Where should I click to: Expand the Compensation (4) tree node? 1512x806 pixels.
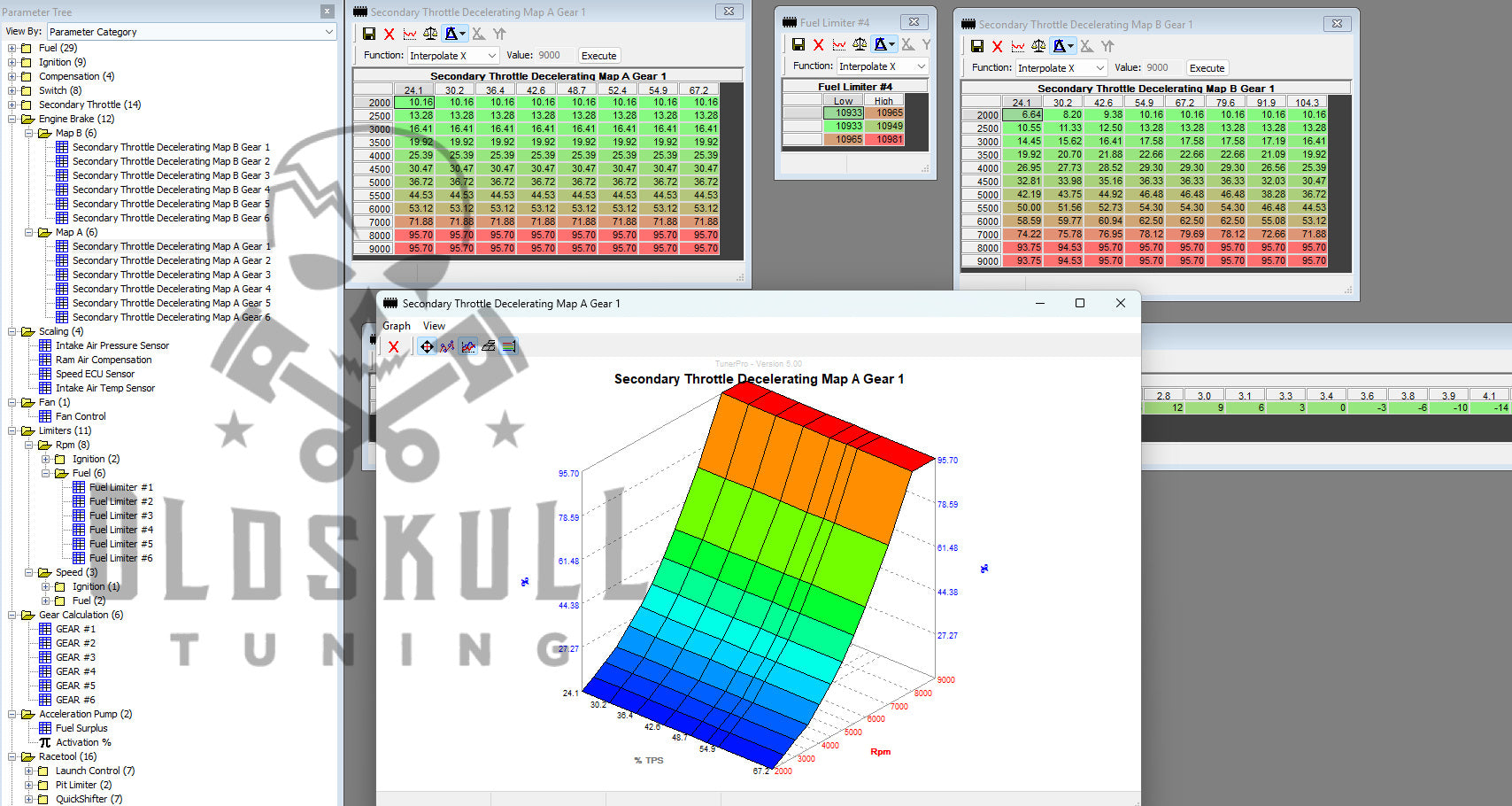[12, 76]
